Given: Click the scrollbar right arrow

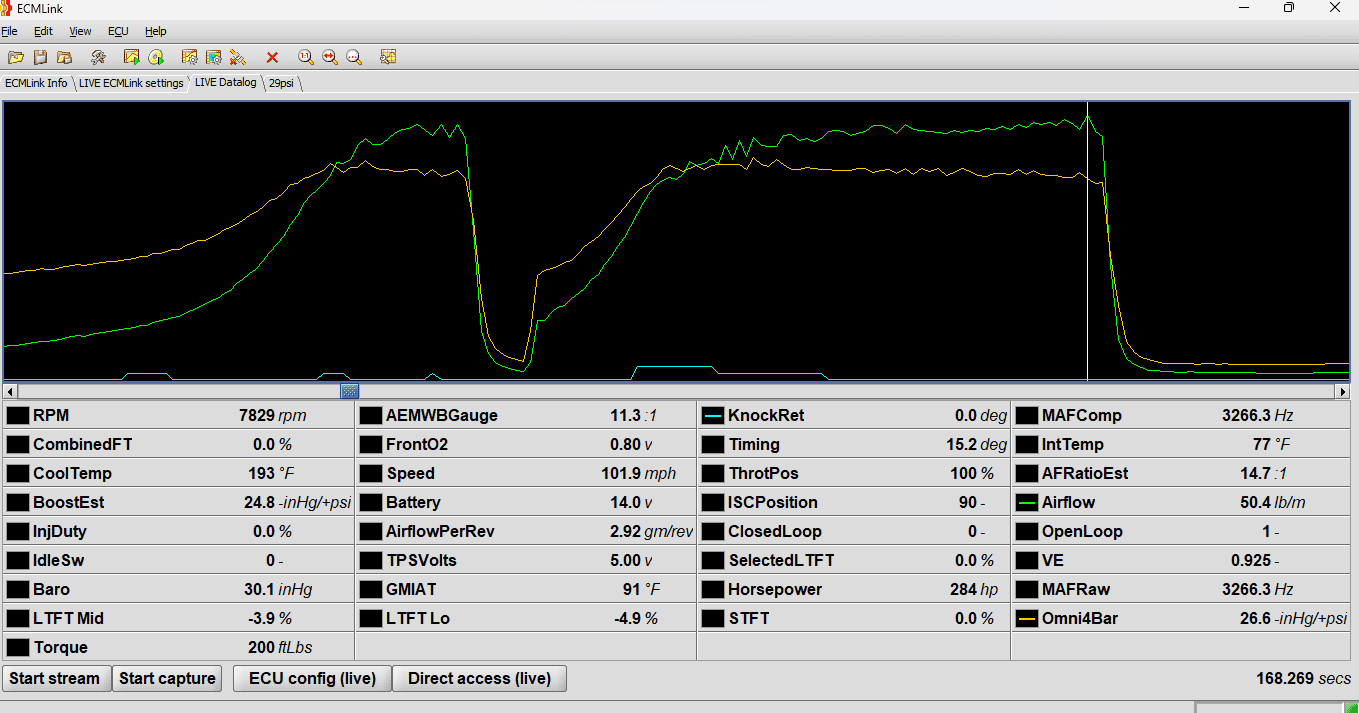Looking at the screenshot, I should [x=1343, y=391].
